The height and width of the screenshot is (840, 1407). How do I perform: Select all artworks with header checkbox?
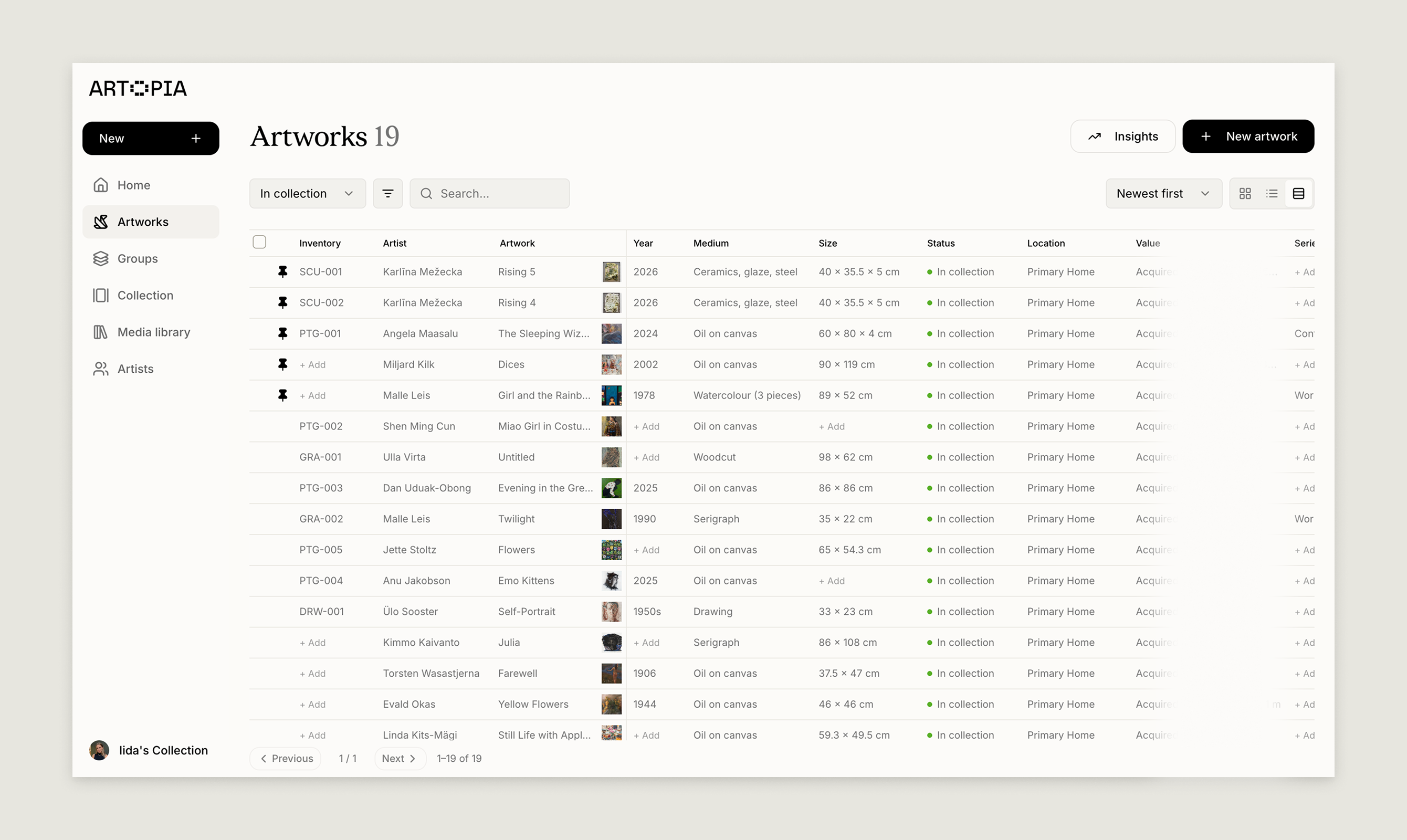(259, 242)
